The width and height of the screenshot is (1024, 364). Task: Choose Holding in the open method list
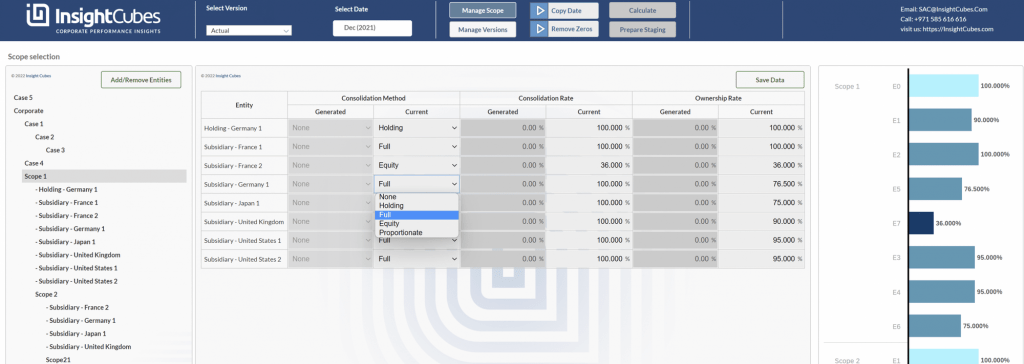coord(417,206)
